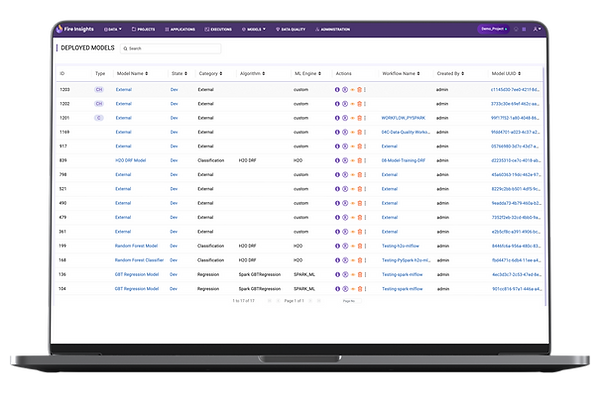Click the circled purple icon in row 490
The image size is (599, 393).
pyautogui.click(x=345, y=203)
